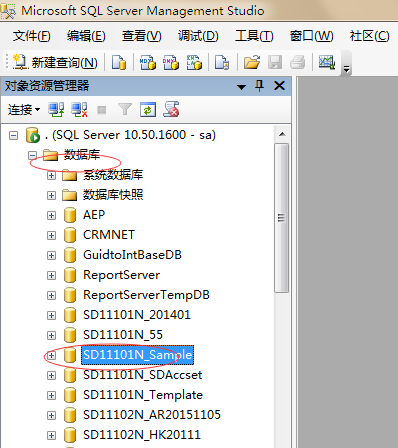Click the Save disk icon
The image size is (398, 448).
tap(275, 62)
